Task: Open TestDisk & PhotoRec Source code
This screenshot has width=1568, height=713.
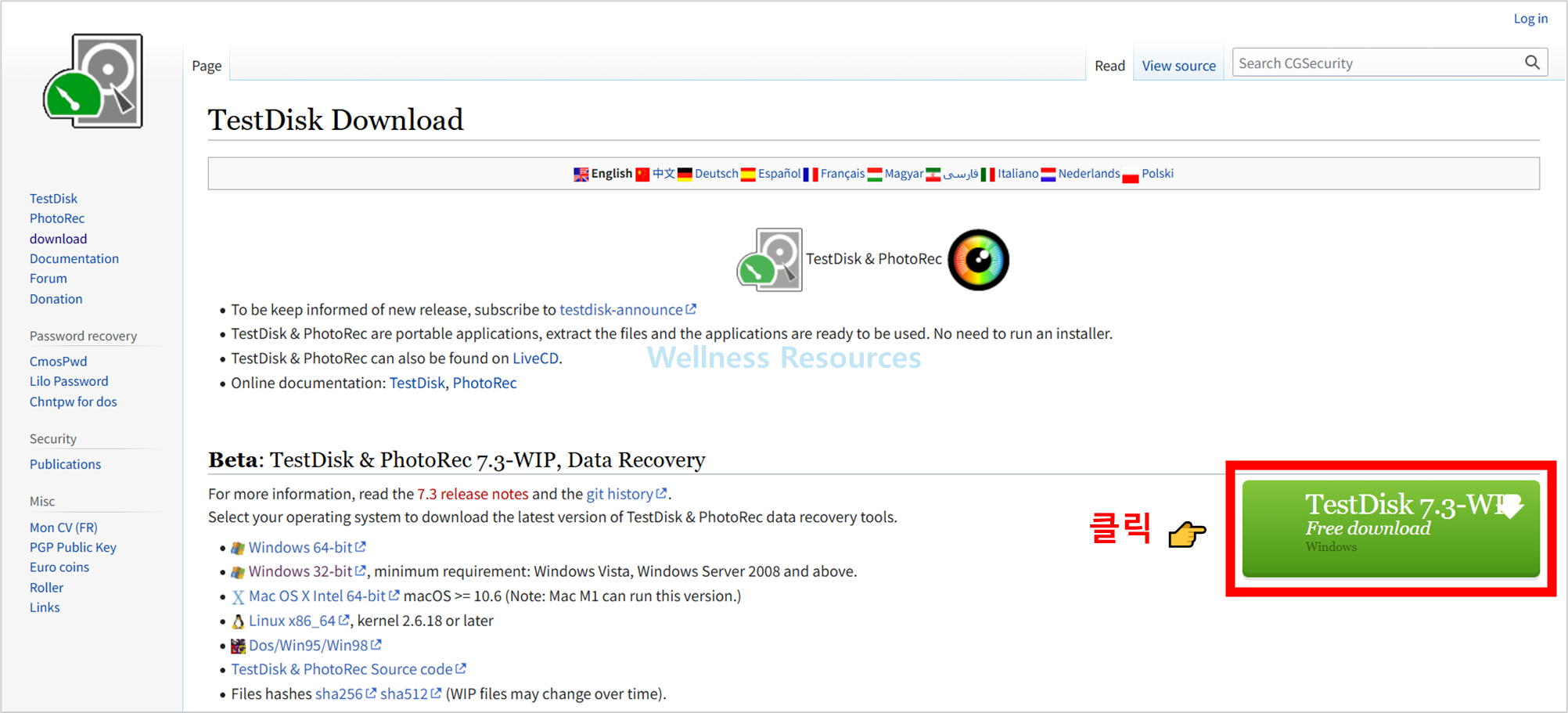Action: point(348,669)
